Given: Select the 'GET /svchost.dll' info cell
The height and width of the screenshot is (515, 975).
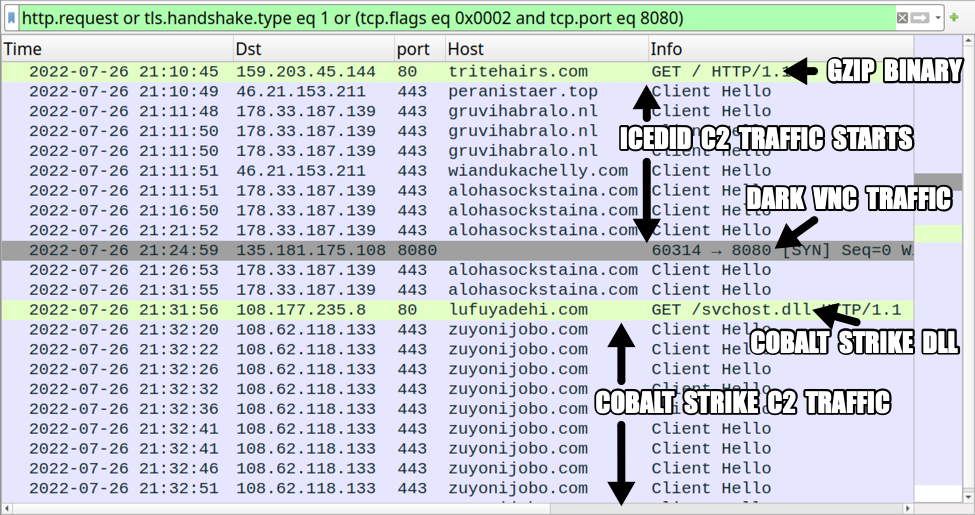Looking at the screenshot, I should [x=776, y=310].
